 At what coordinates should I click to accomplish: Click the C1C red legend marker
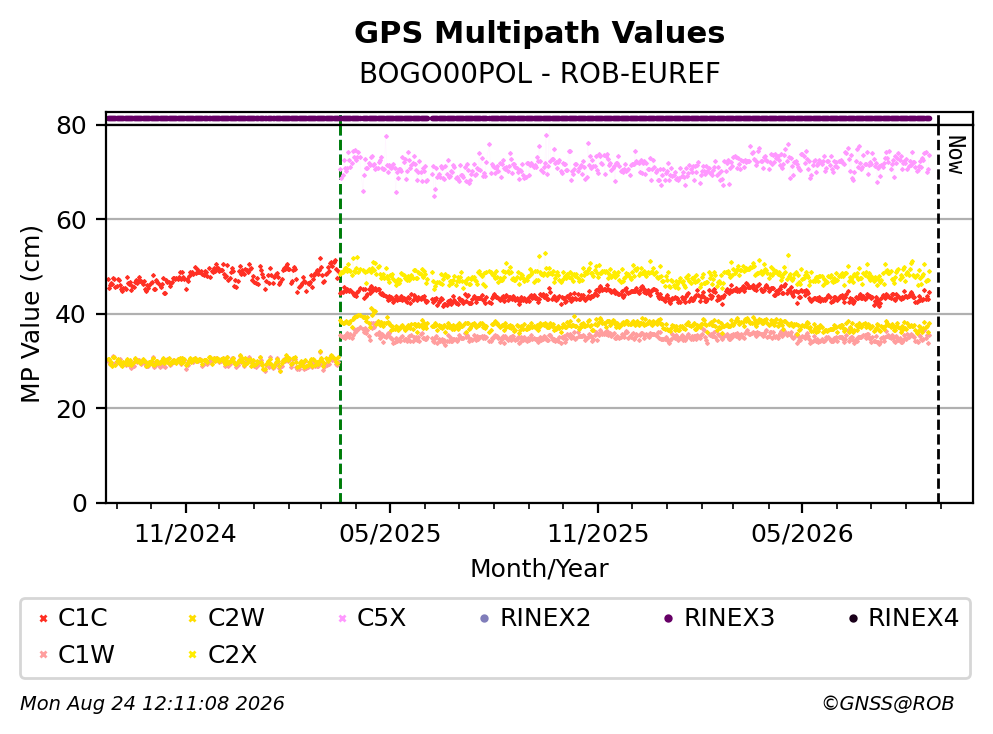pos(44,618)
